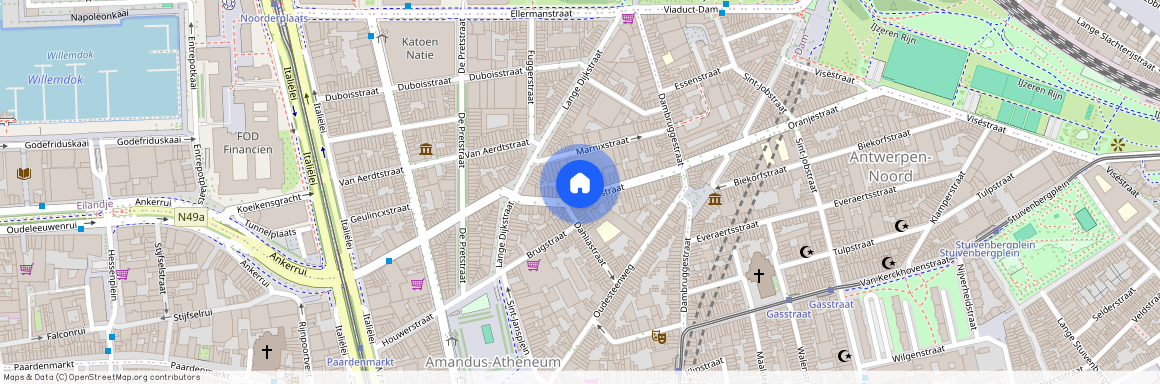Click the blue home location marker

pyautogui.click(x=579, y=183)
